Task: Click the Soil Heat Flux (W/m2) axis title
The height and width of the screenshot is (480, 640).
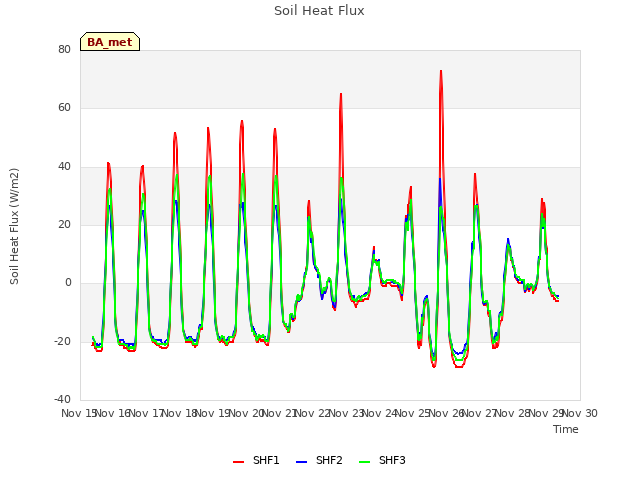Action: point(14,226)
